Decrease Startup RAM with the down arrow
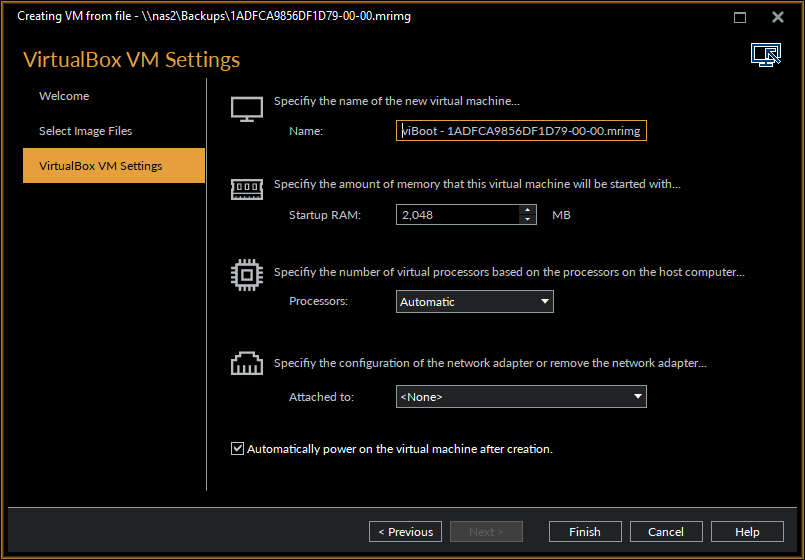The image size is (805, 560). coord(527,220)
